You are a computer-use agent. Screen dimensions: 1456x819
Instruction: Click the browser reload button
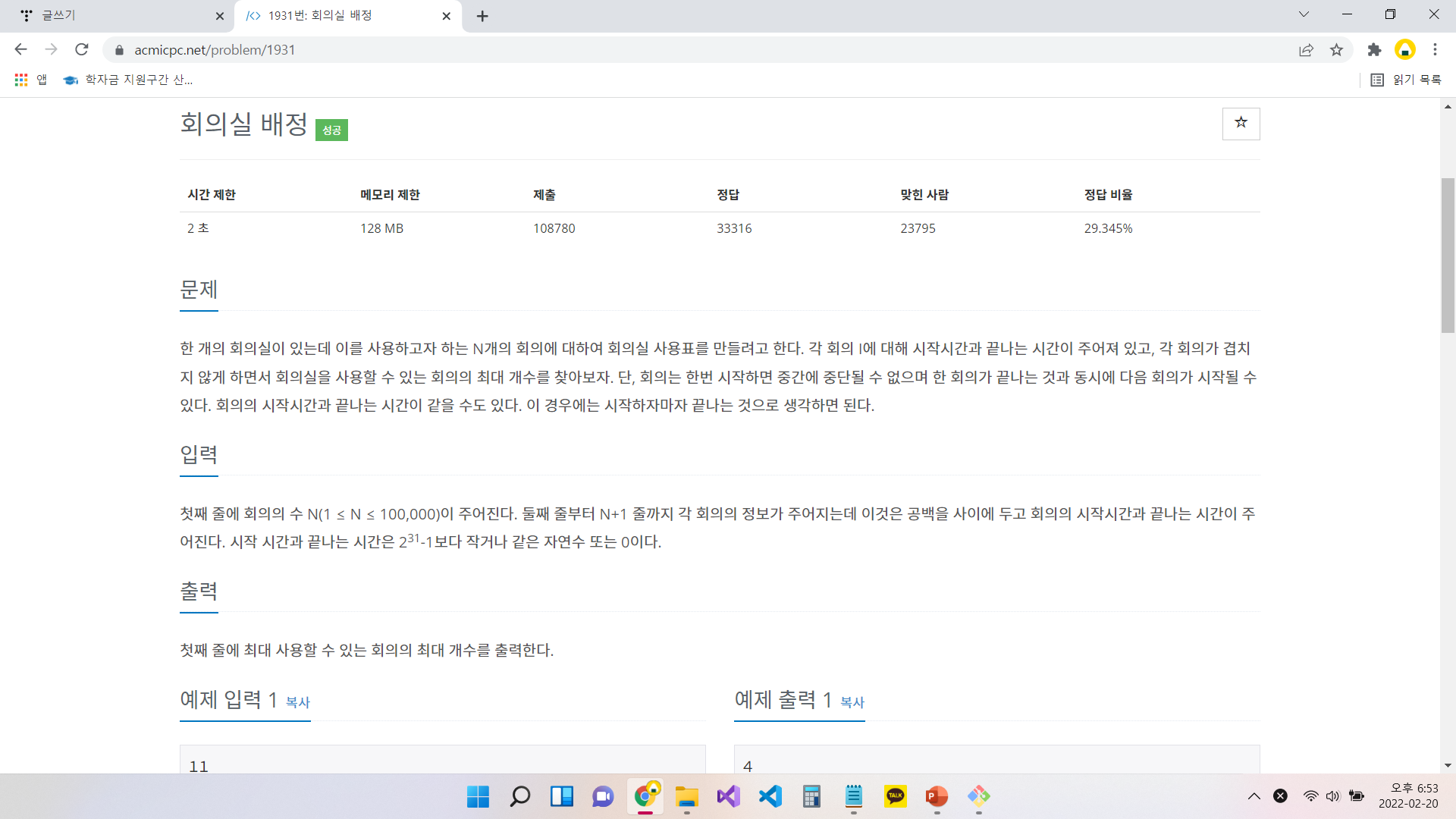(x=82, y=50)
